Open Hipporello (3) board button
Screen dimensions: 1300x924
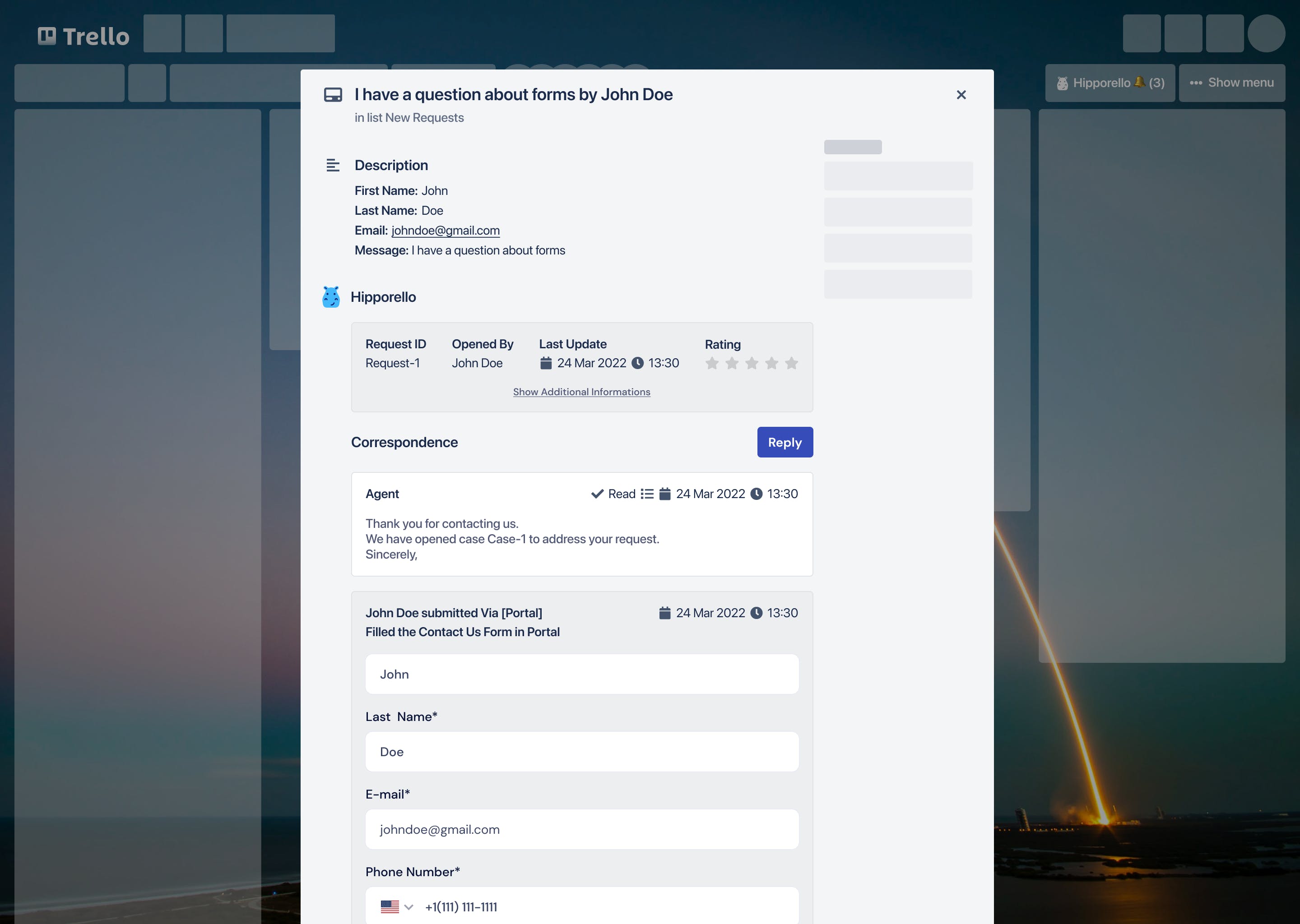[1110, 83]
